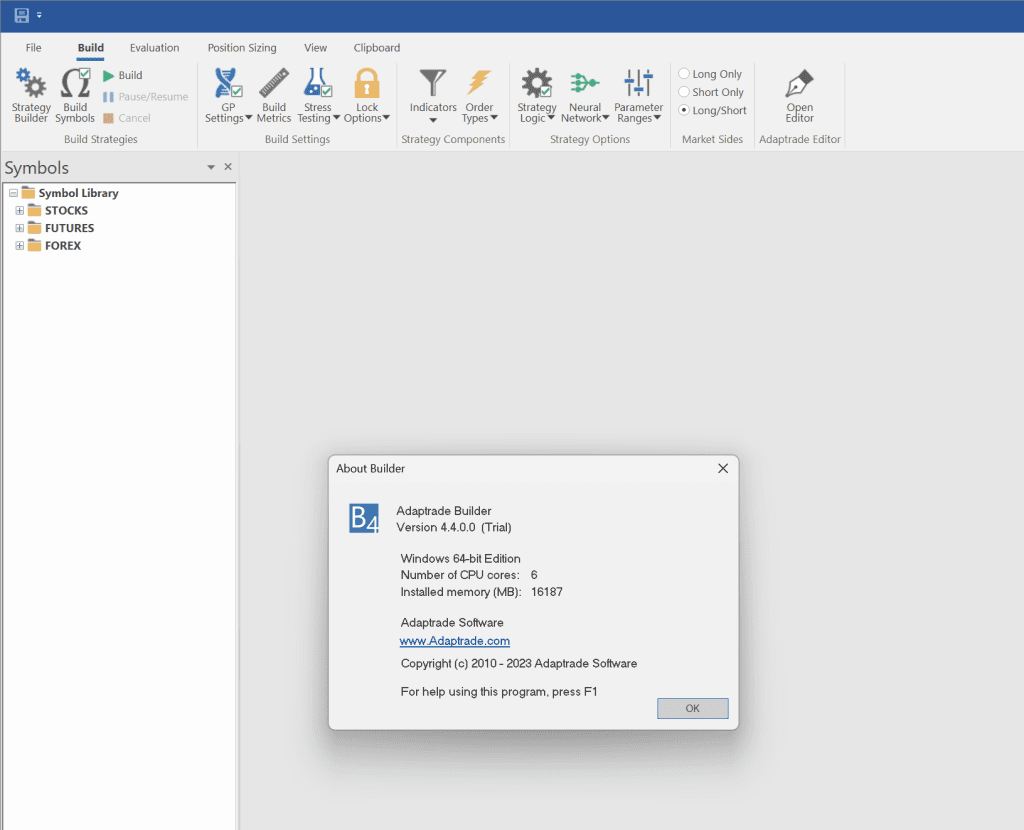Click the copyright notice text
Viewport: 1024px width, 830px height.
pyautogui.click(x=519, y=663)
